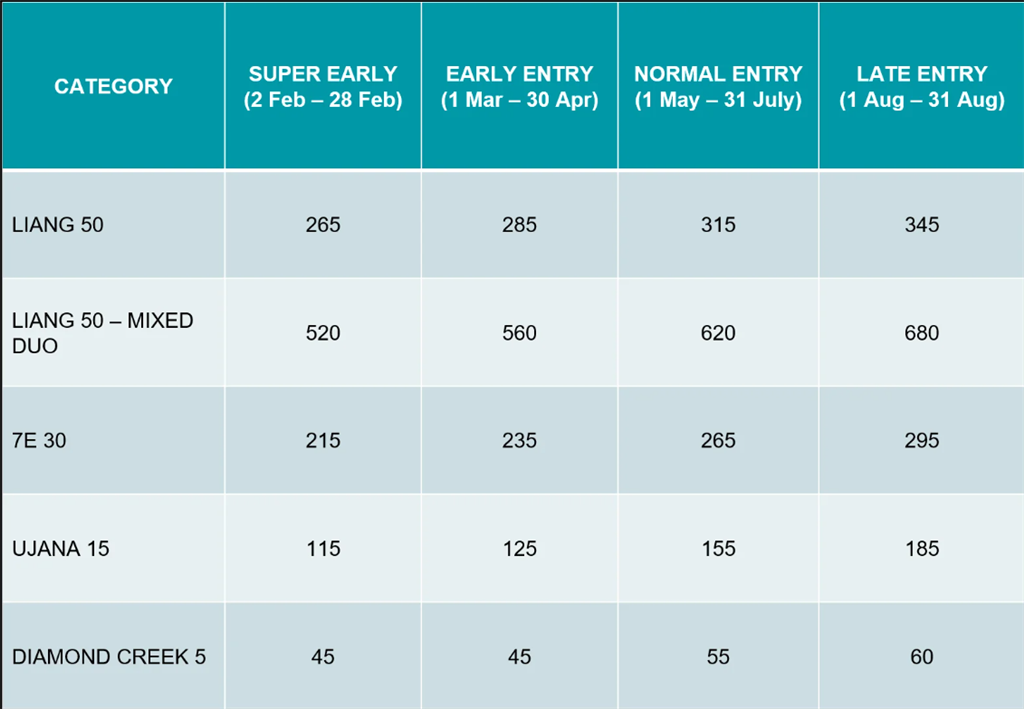
Task: Click the CATEGORY column header
Action: (113, 87)
